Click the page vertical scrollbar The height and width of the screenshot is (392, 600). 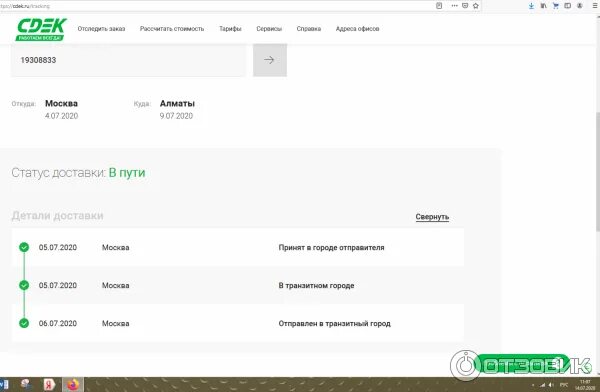click(x=597, y=172)
